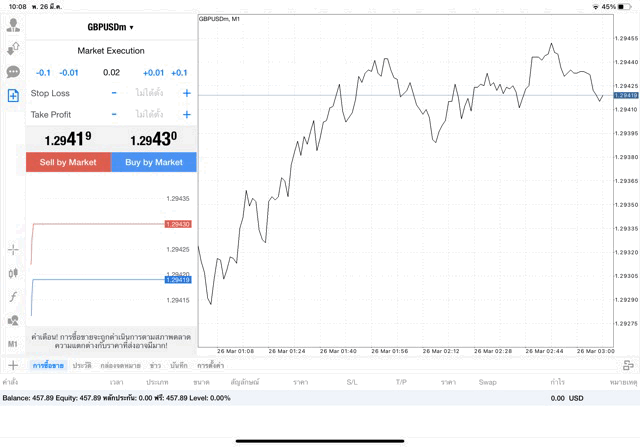
Task: Open the M1 timeframe selector
Action: 13,344
